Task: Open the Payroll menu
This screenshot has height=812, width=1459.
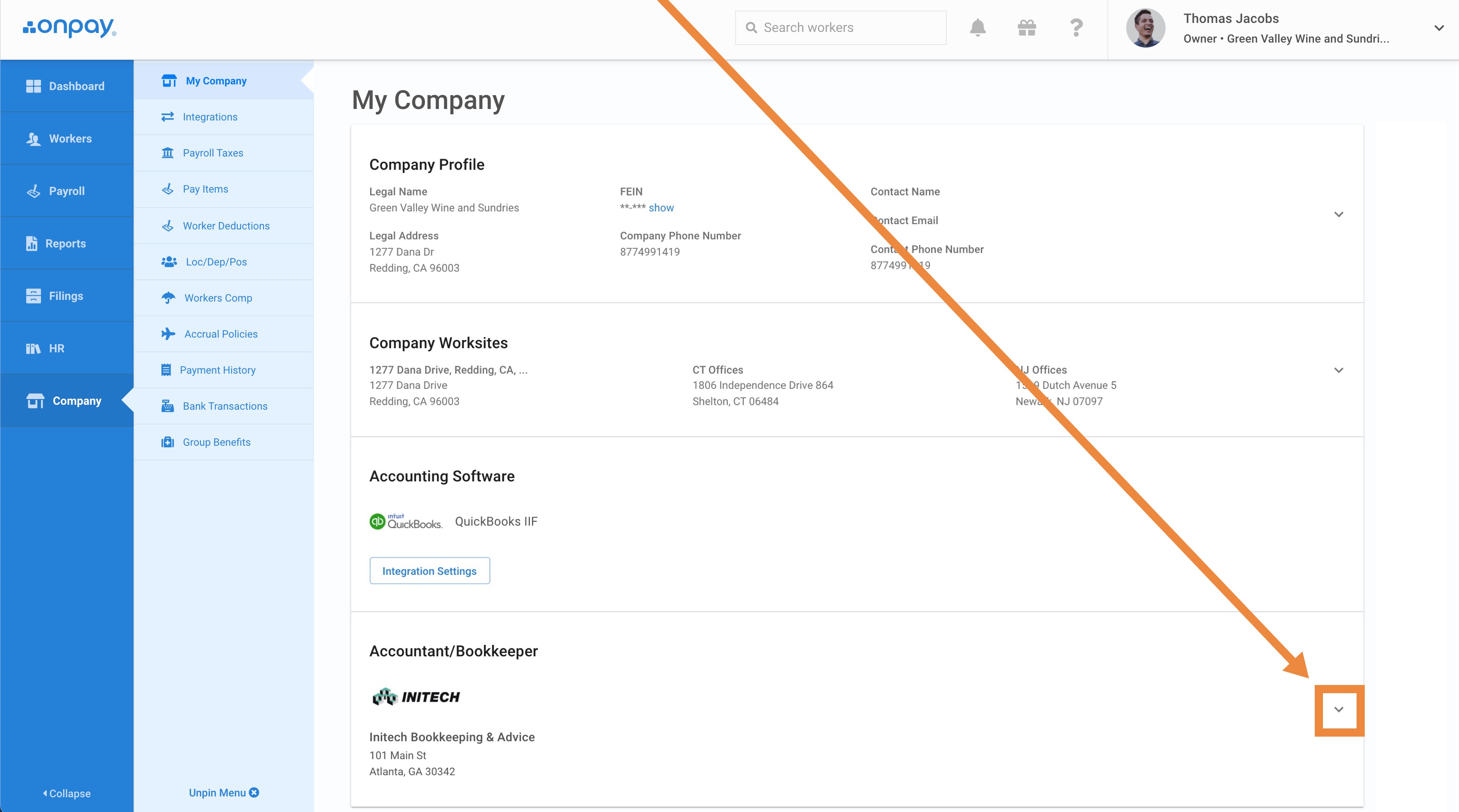Action: coord(67,191)
